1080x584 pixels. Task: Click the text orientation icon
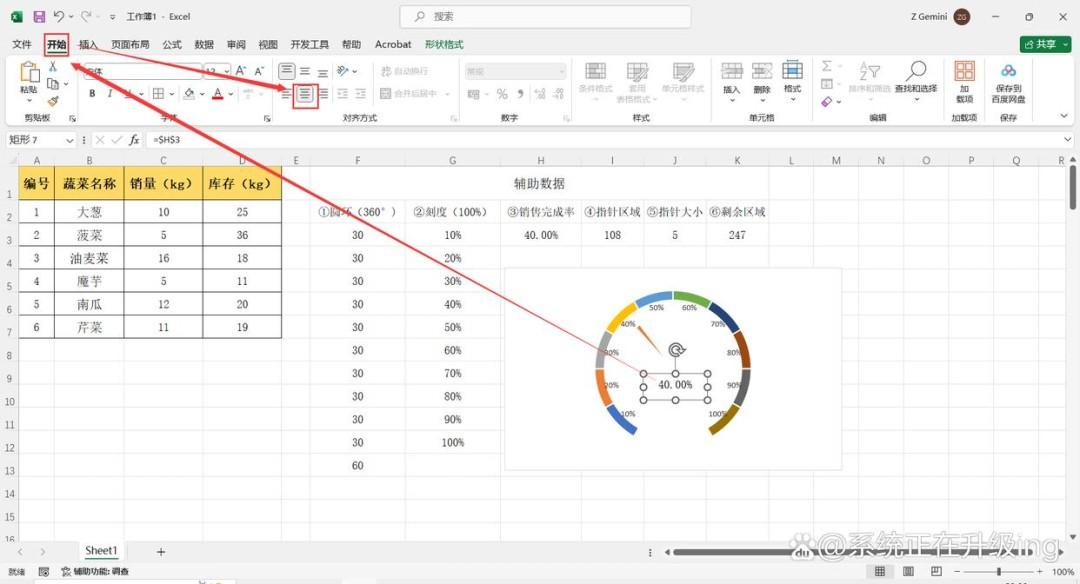click(342, 71)
